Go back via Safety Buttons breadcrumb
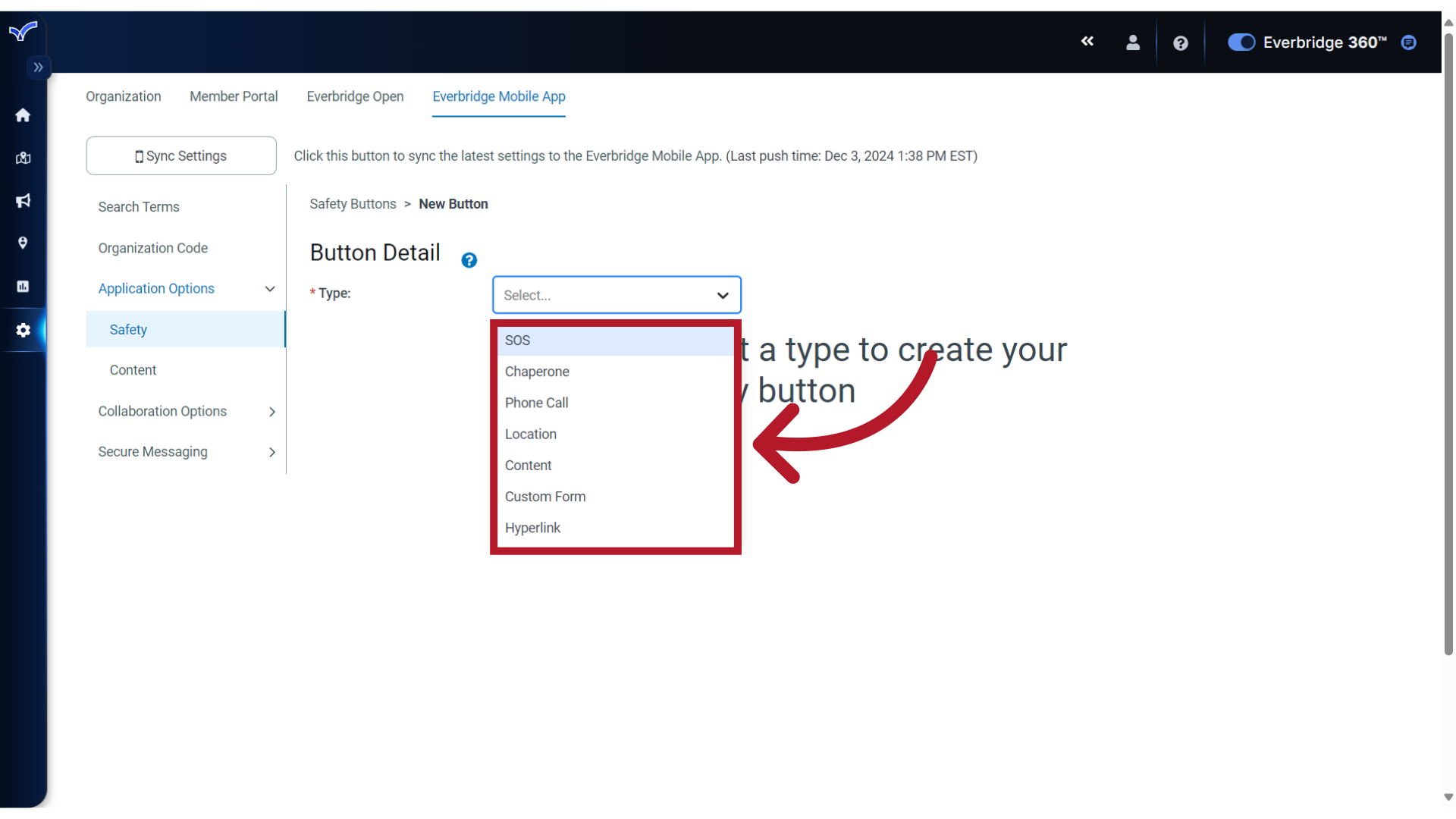Viewport: 1456px width, 819px height. point(353,204)
